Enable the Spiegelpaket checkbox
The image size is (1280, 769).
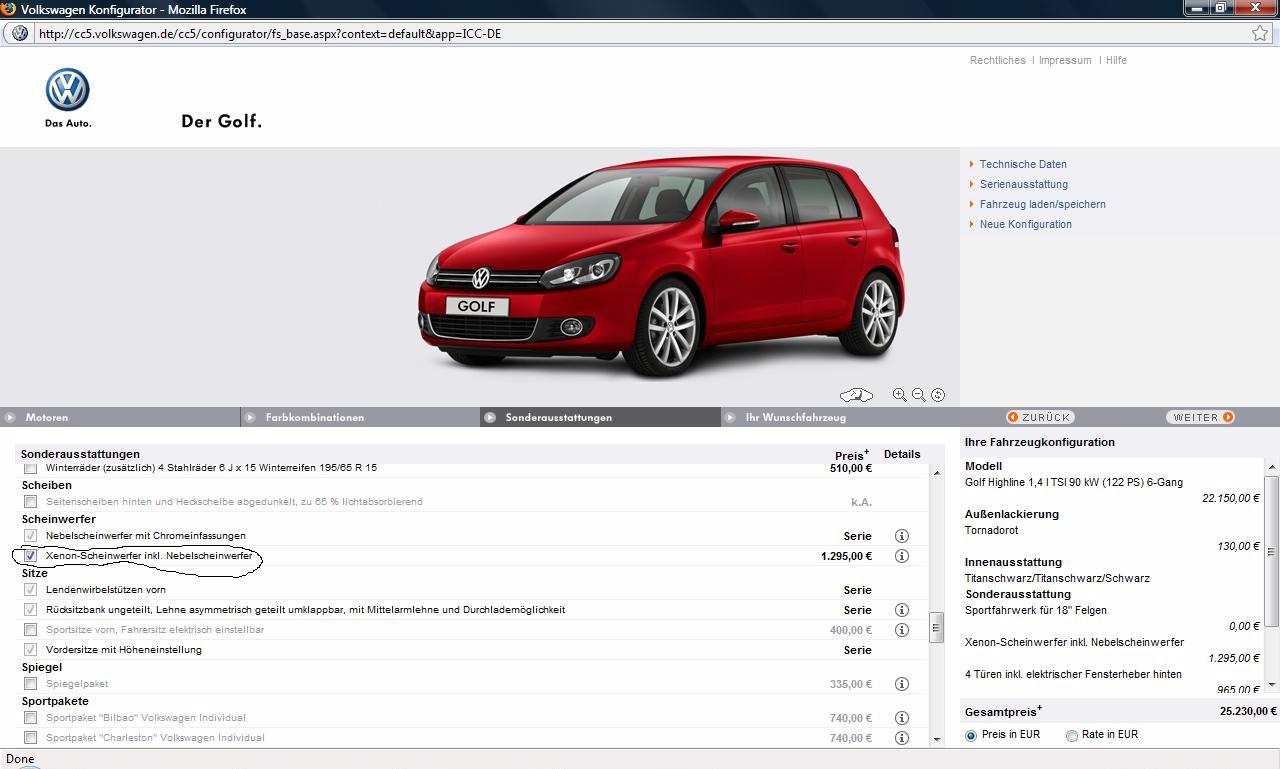click(30, 684)
